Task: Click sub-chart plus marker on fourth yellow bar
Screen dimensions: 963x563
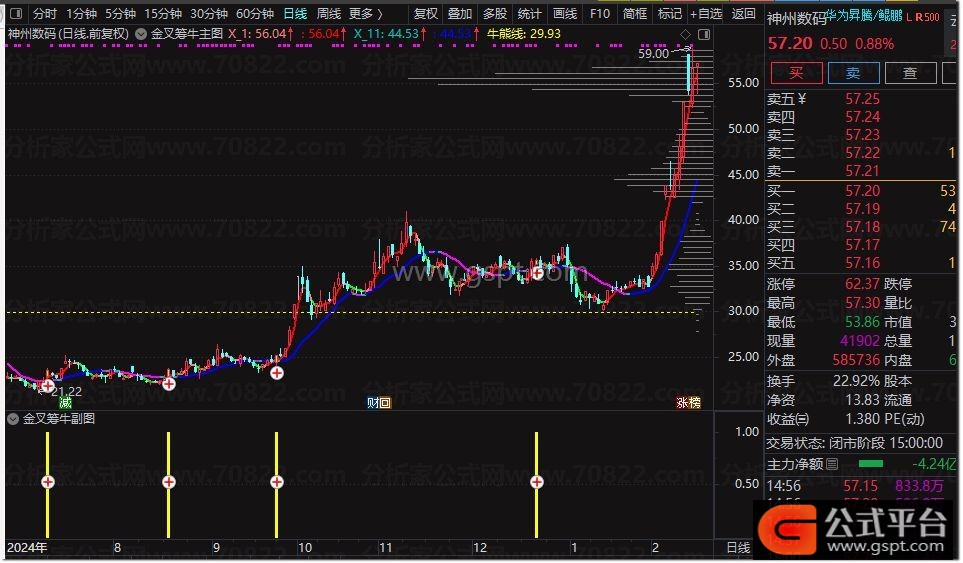Action: tap(537, 482)
